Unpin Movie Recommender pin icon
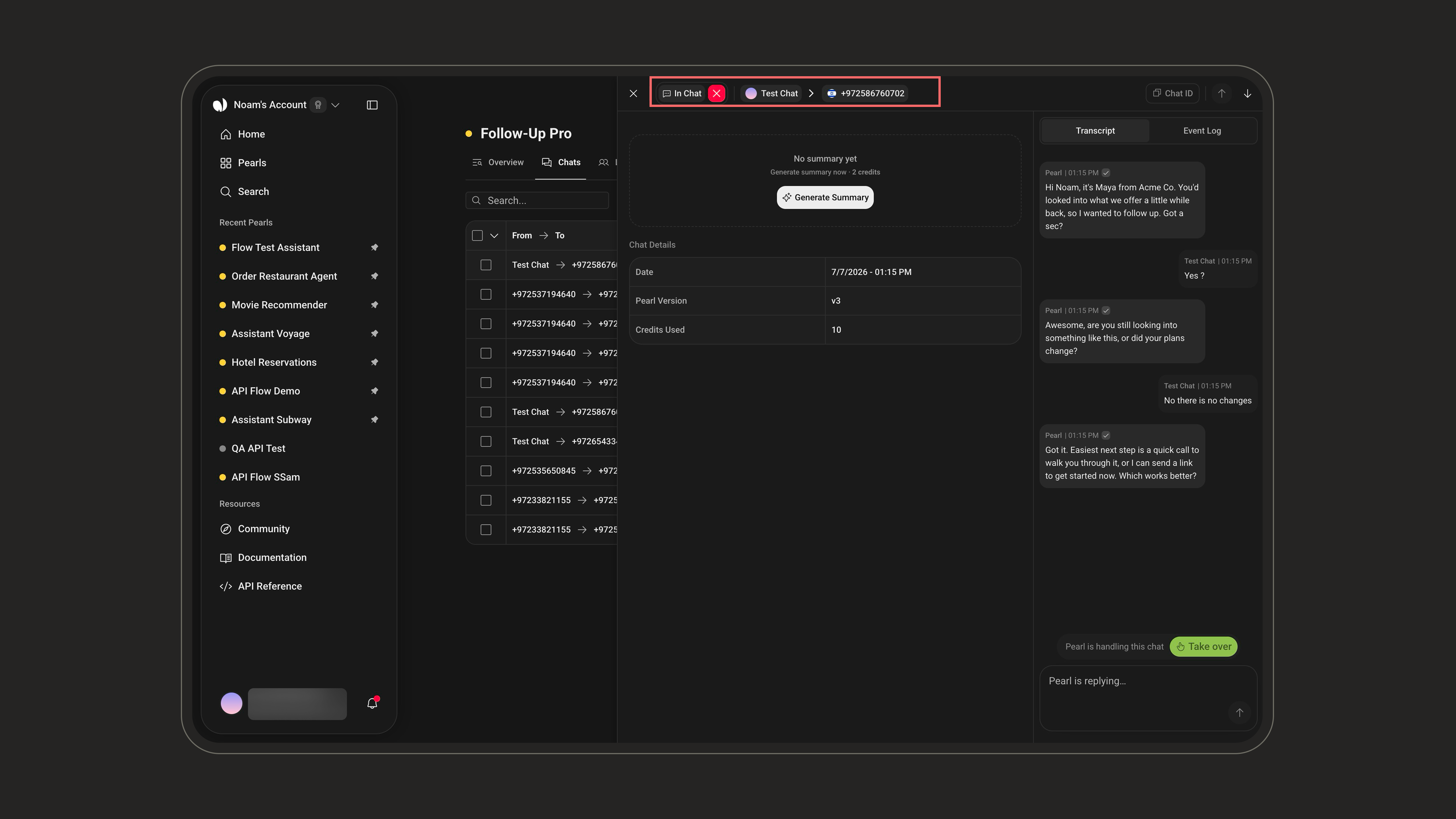This screenshot has height=819, width=1456. pos(374,305)
